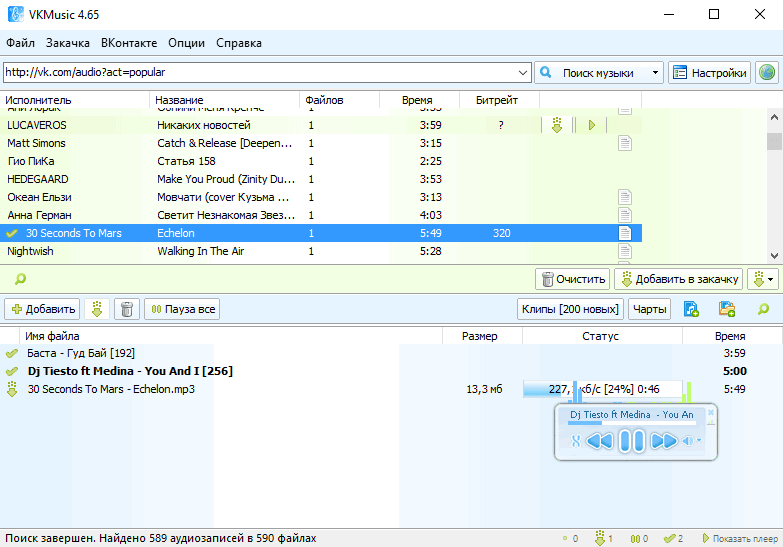Open the Файл menu

(x=20, y=43)
